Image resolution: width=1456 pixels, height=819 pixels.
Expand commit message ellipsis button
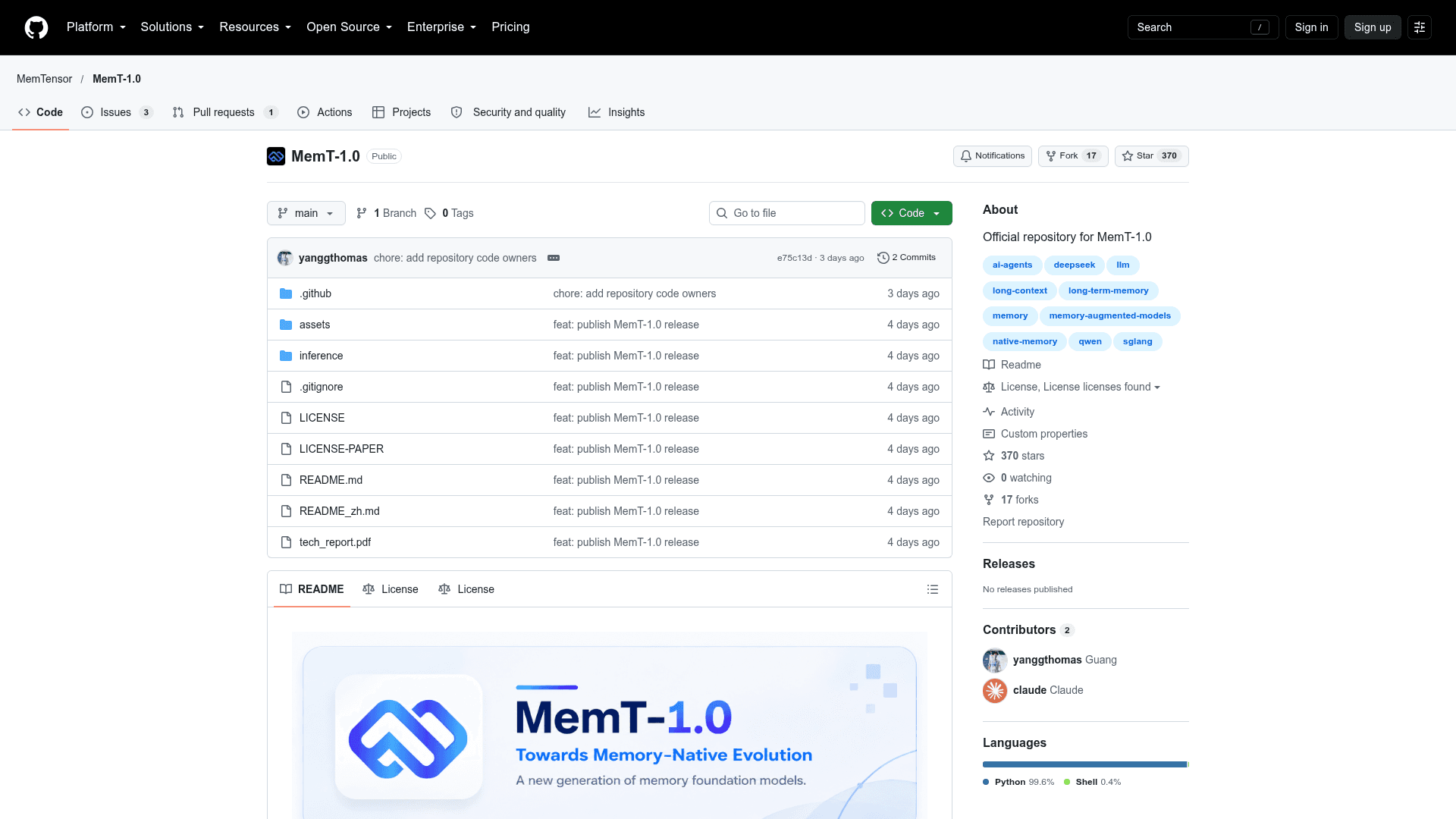(554, 258)
